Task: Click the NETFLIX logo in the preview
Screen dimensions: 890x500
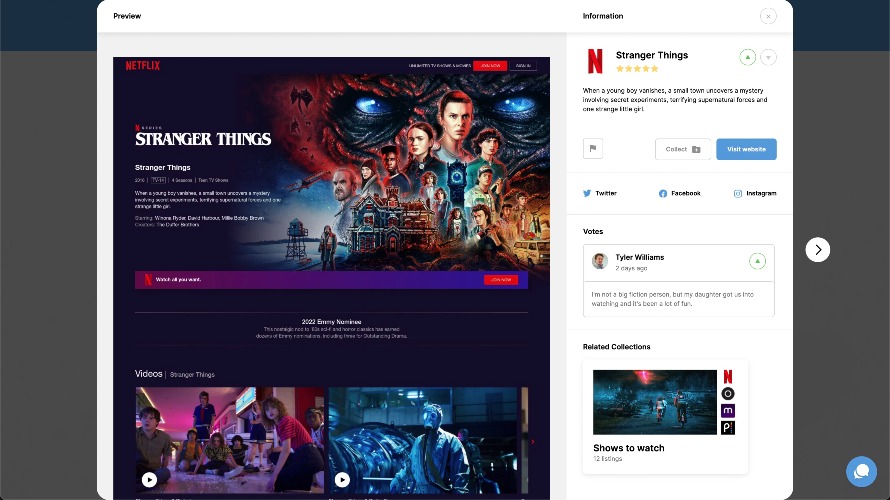Action: point(142,66)
